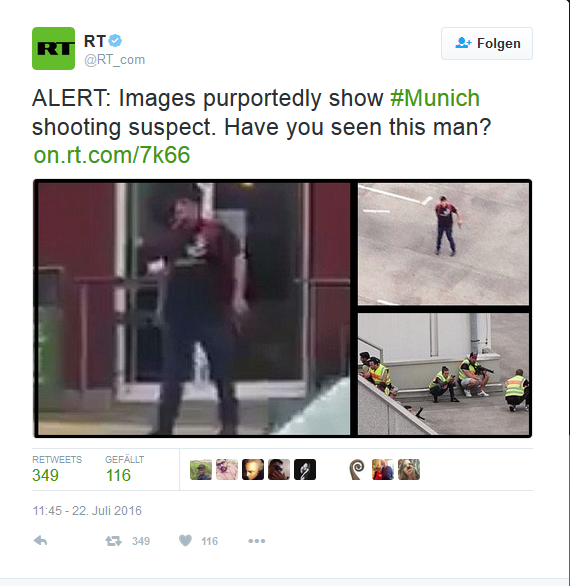Open the on.rt.com/7k66 link
This screenshot has width=570, height=586.
click(112, 155)
